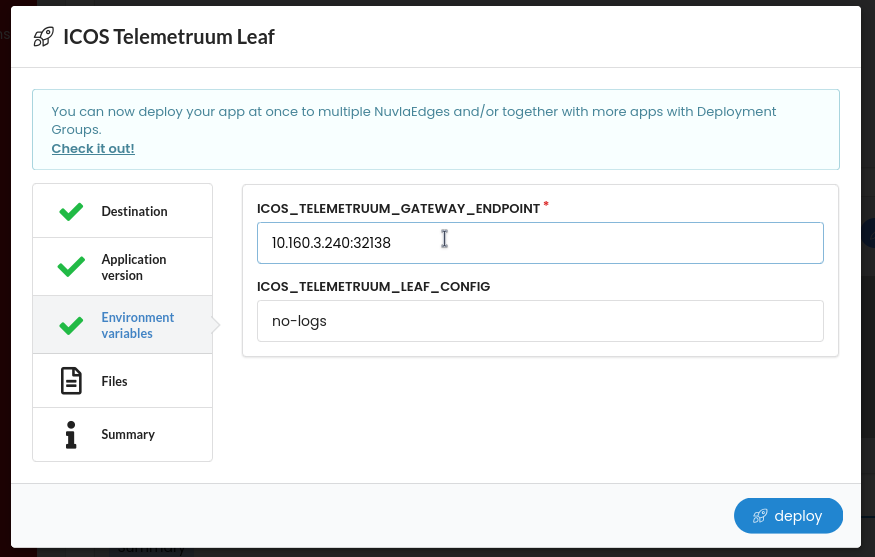The width and height of the screenshot is (875, 557).
Task: Click the info icon for Summary
Action: (71, 435)
